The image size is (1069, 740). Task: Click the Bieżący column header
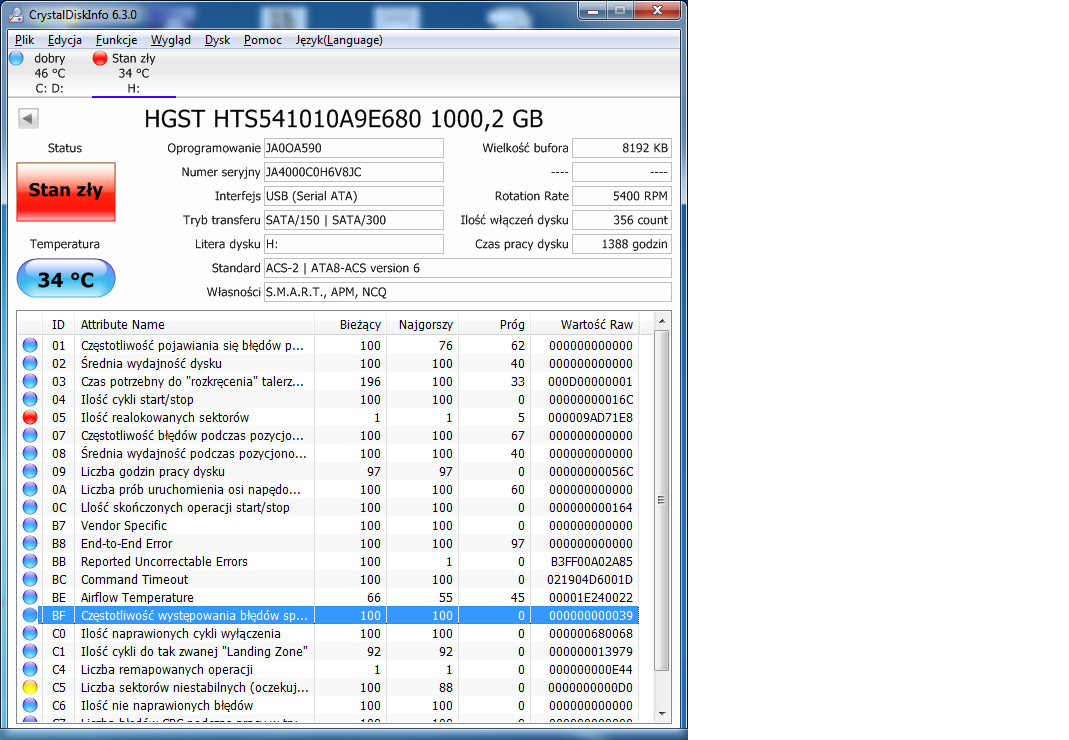point(350,325)
